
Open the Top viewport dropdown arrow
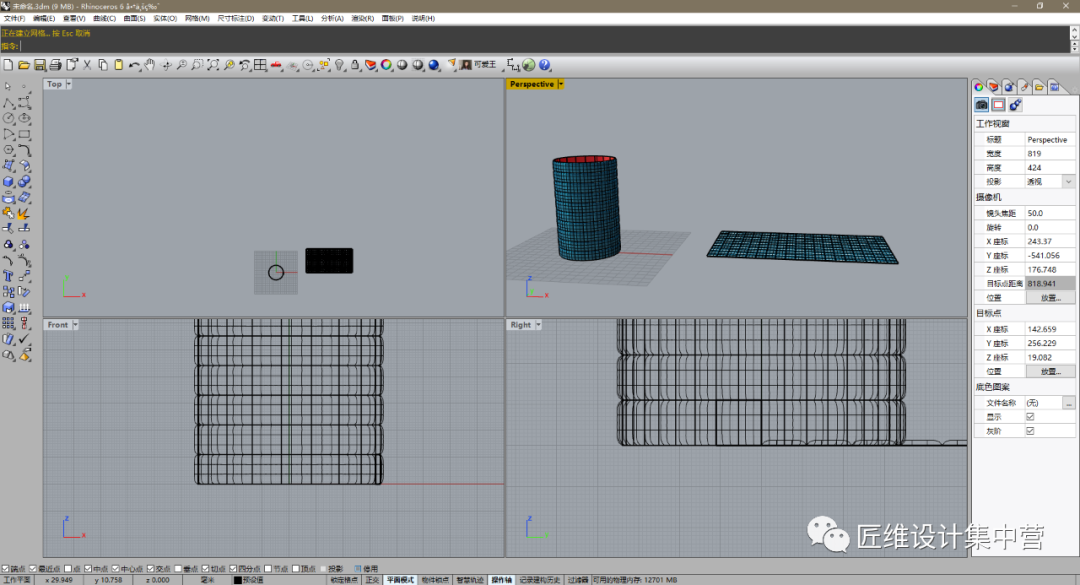[x=68, y=84]
